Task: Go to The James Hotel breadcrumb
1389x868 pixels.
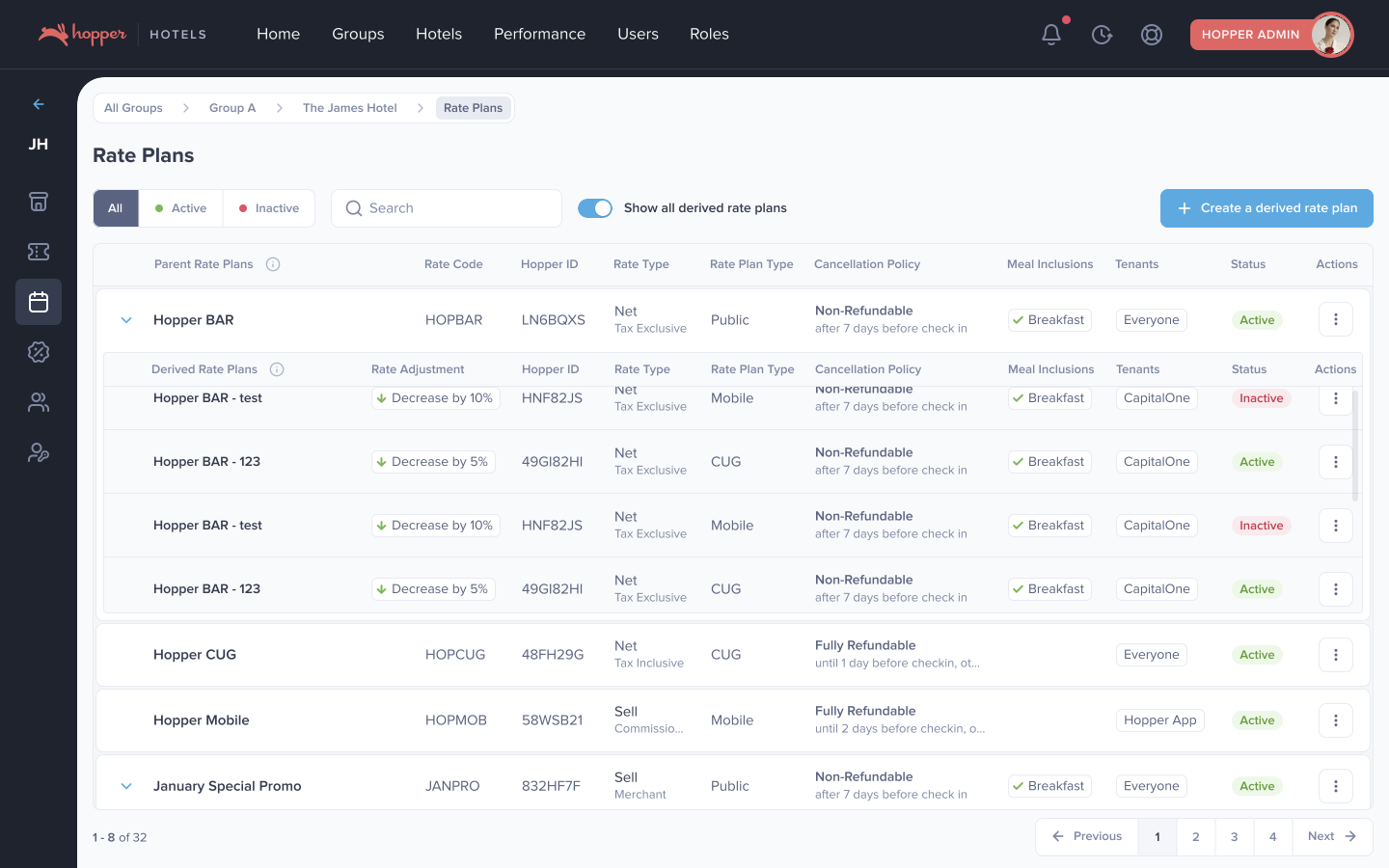Action: pyautogui.click(x=350, y=108)
